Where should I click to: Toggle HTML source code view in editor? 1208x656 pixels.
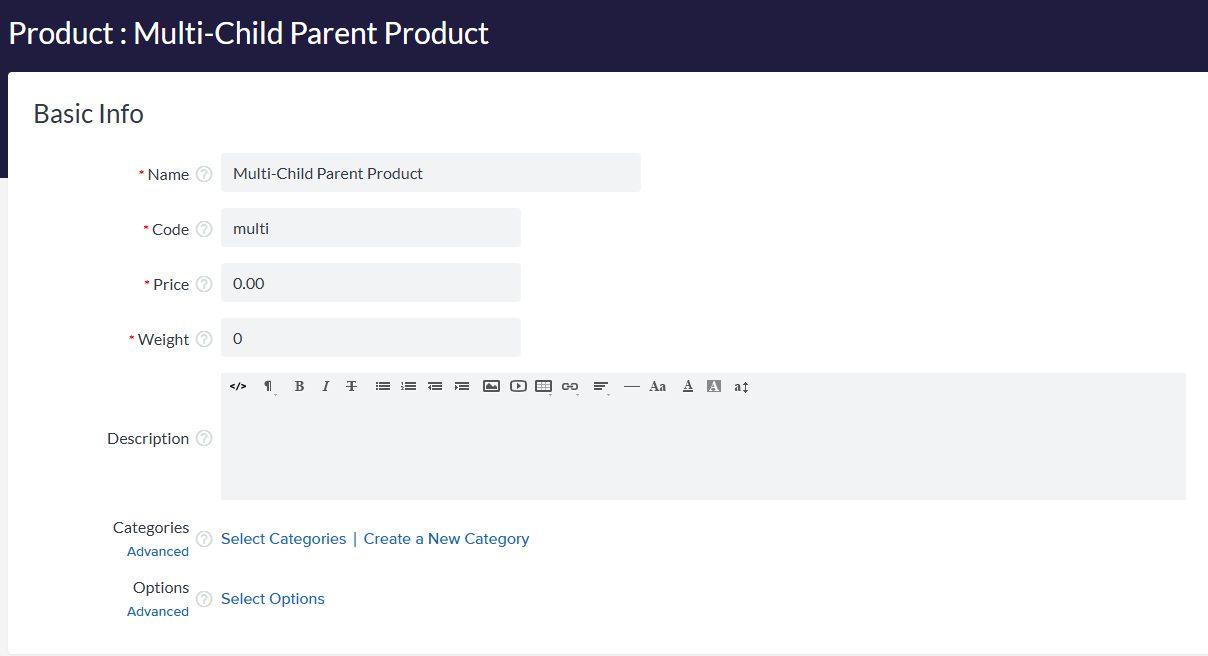point(238,386)
